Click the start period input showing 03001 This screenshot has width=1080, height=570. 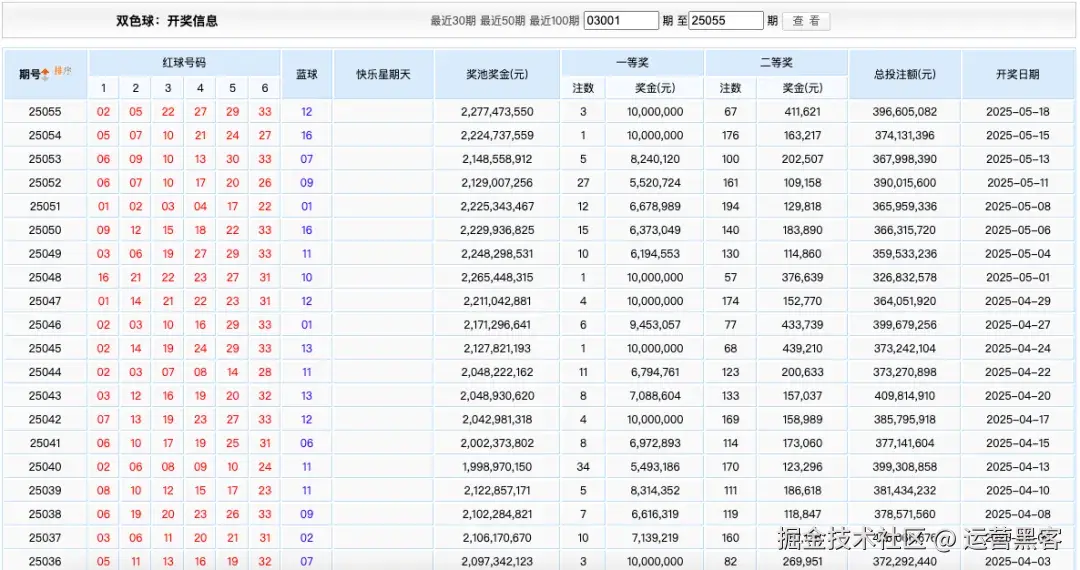pyautogui.click(x=621, y=21)
